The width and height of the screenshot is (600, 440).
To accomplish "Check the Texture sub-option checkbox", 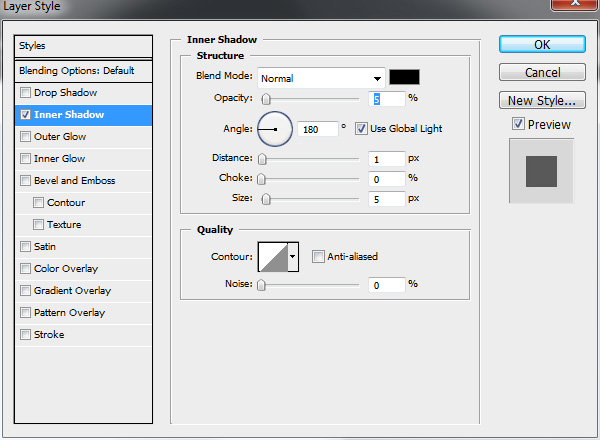I will pos(38,225).
